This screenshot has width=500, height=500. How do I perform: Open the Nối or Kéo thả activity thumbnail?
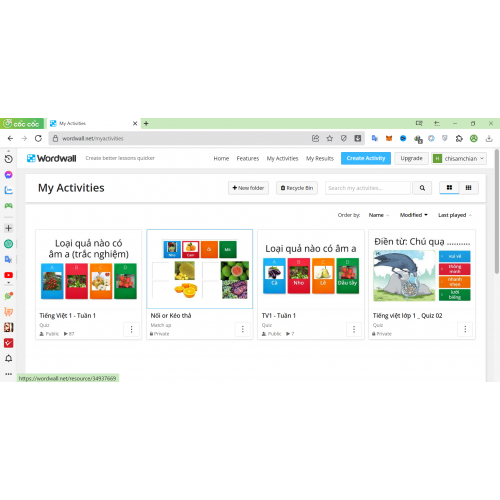200,269
